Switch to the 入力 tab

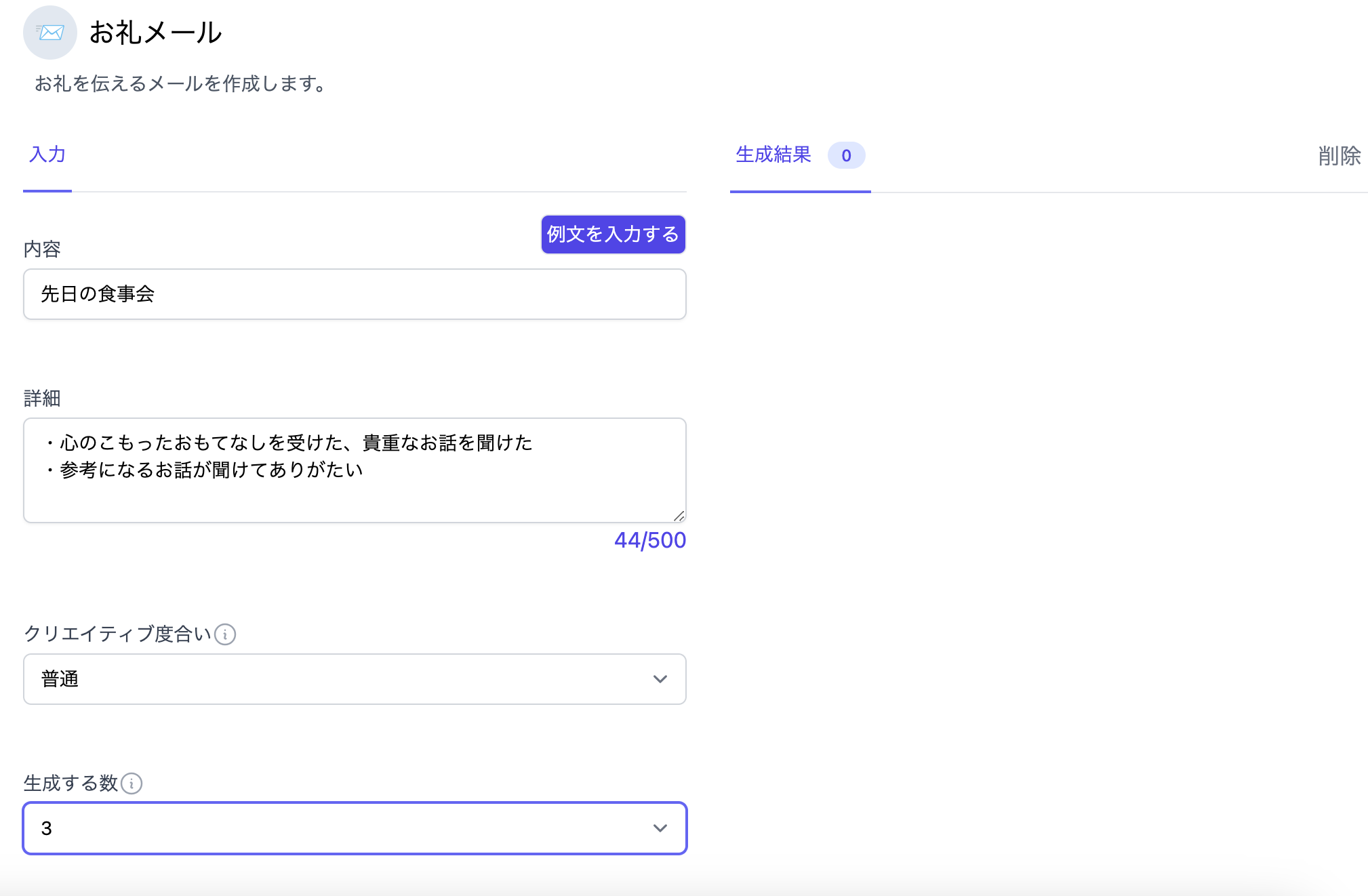tap(47, 155)
